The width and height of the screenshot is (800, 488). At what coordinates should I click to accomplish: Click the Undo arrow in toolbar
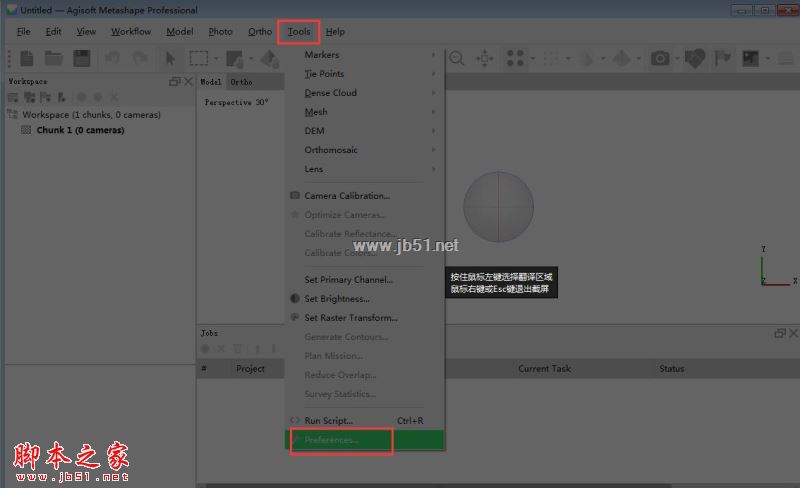(113, 59)
